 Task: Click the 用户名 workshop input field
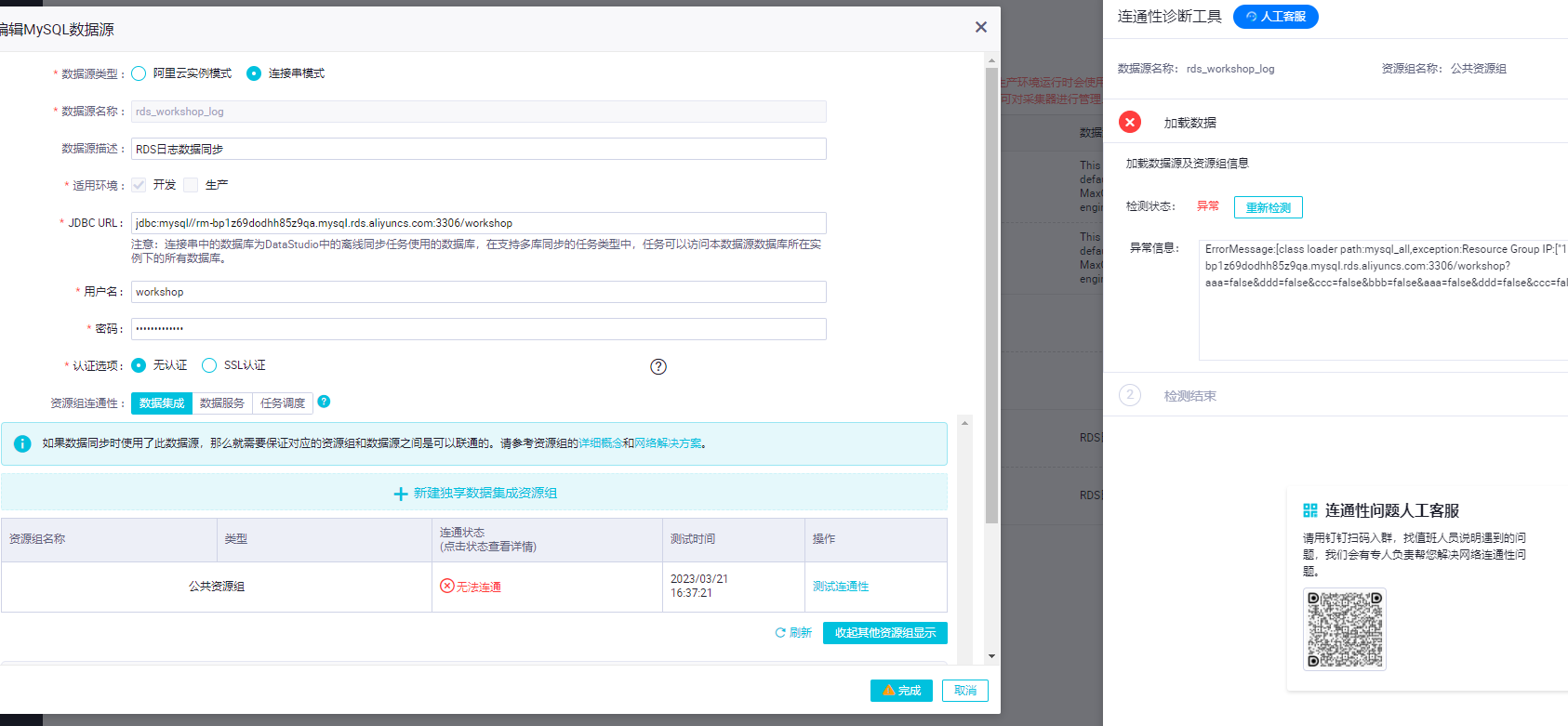pyautogui.click(x=478, y=292)
